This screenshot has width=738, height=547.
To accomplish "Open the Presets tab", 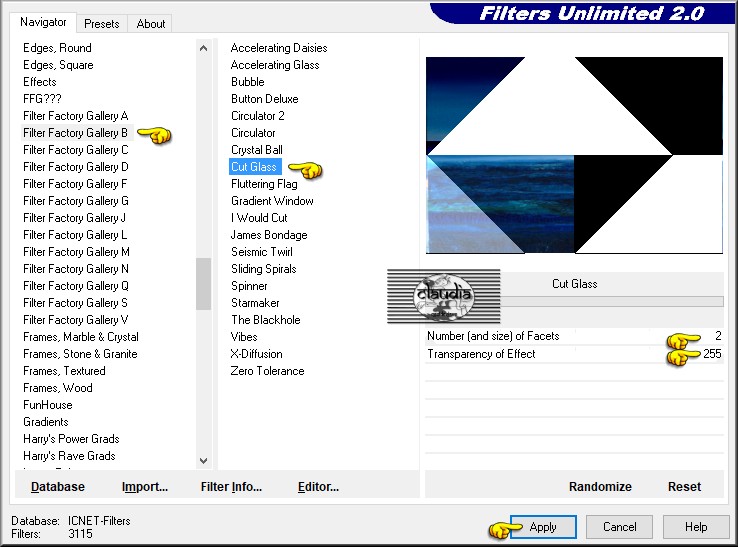I will click(102, 24).
